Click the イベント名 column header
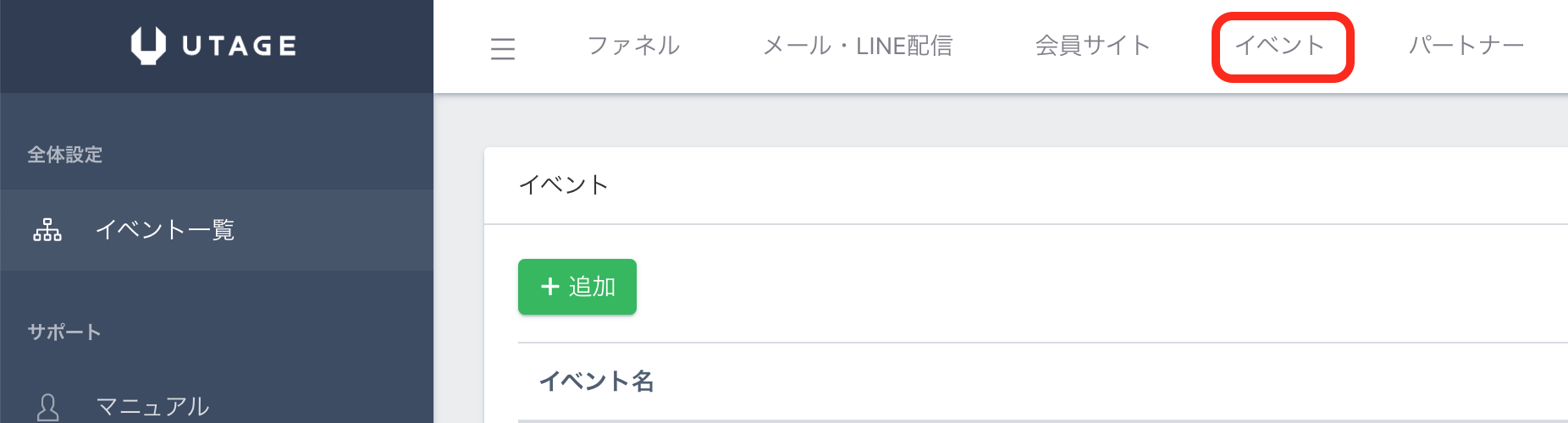 click(x=597, y=382)
